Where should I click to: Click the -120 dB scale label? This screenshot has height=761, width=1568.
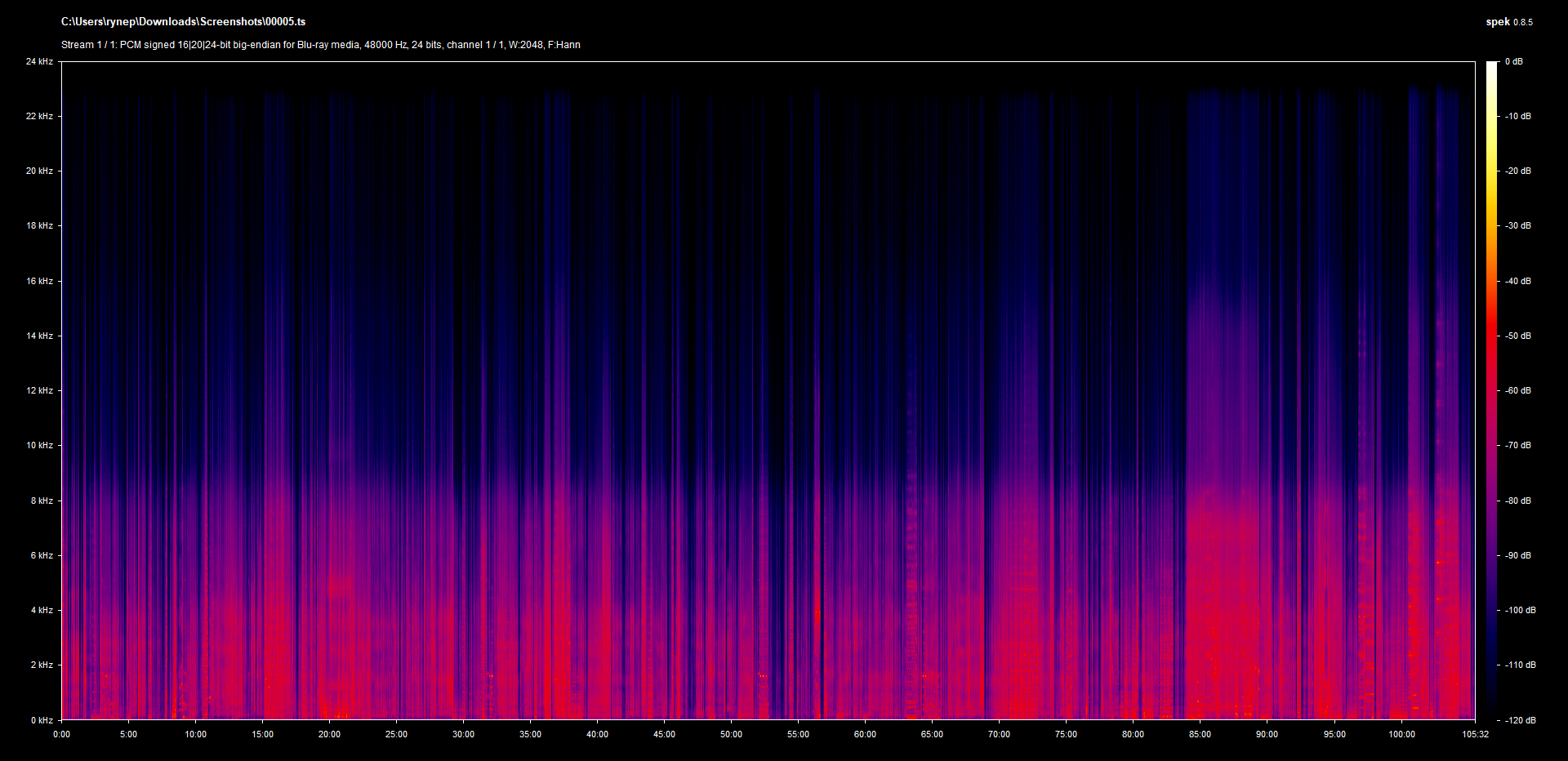(1519, 720)
